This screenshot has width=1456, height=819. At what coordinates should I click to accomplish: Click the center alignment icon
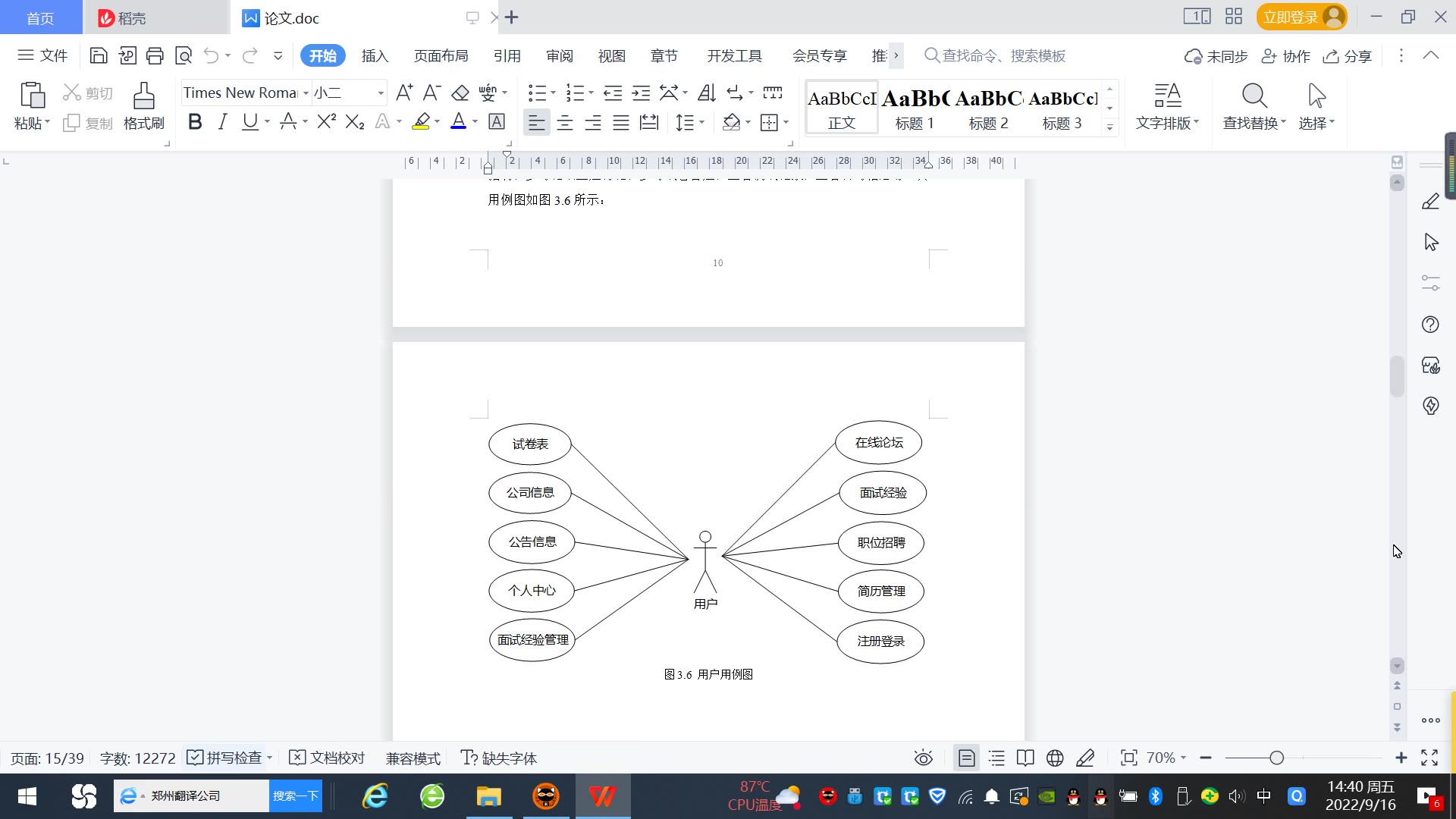[x=564, y=123]
